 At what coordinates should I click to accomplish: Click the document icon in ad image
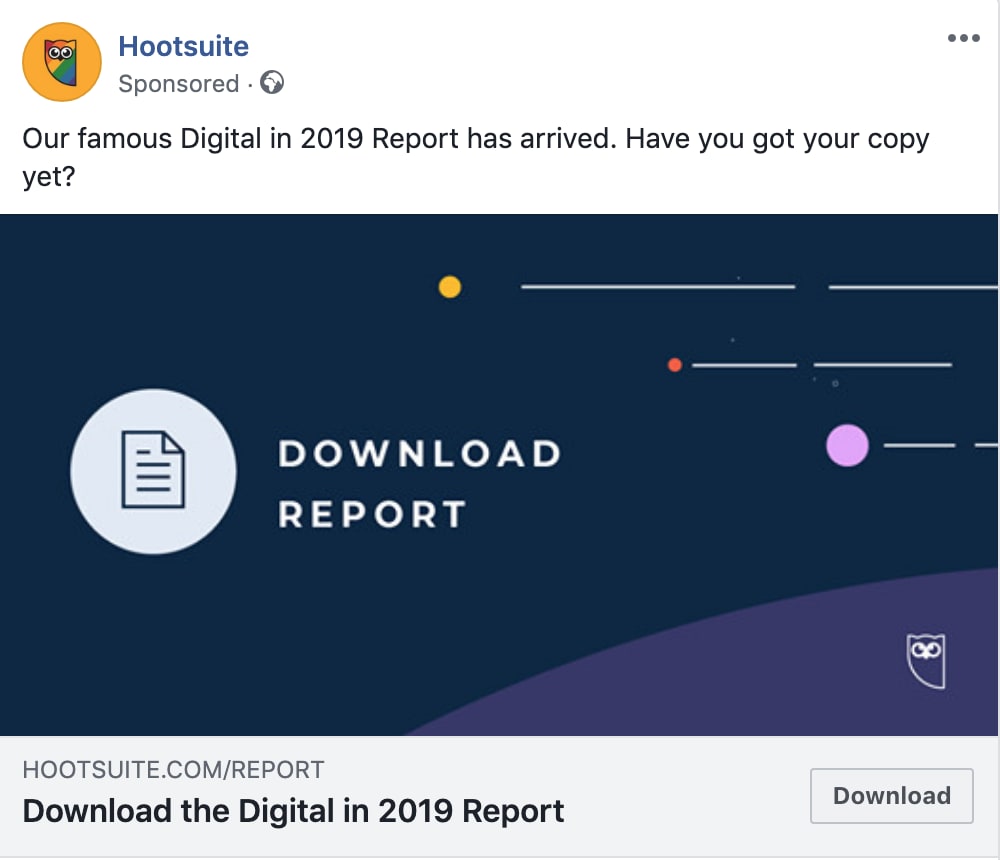point(153,471)
